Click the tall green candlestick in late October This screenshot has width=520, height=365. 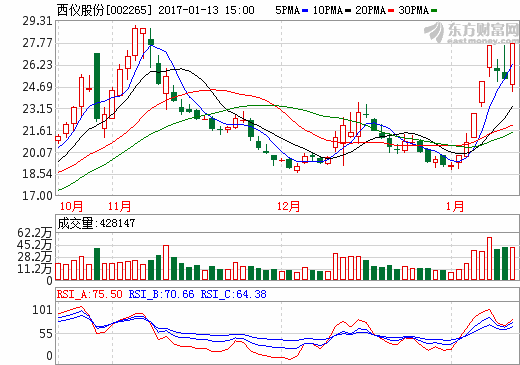(97, 87)
